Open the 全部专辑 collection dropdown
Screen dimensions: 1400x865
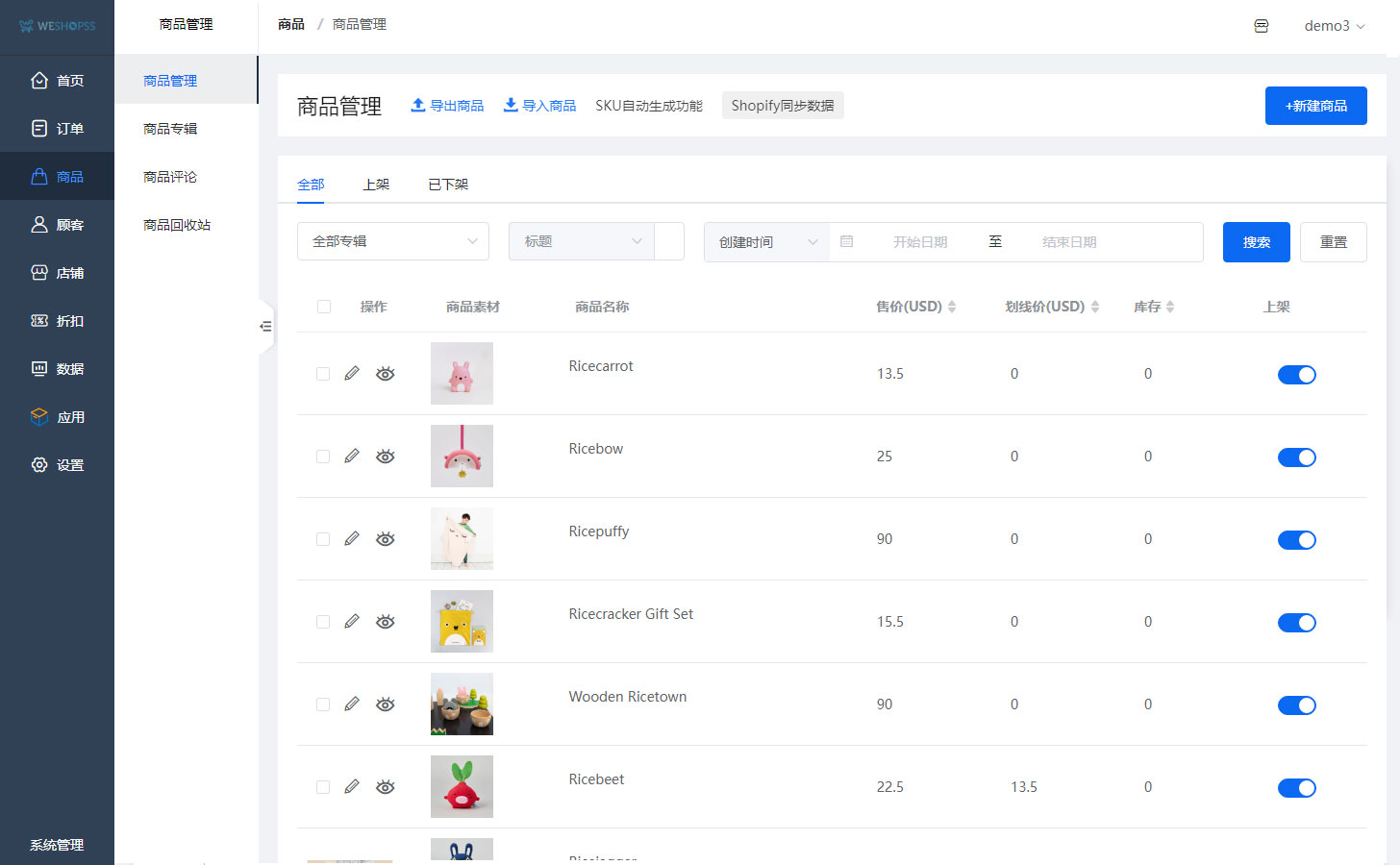[392, 241]
